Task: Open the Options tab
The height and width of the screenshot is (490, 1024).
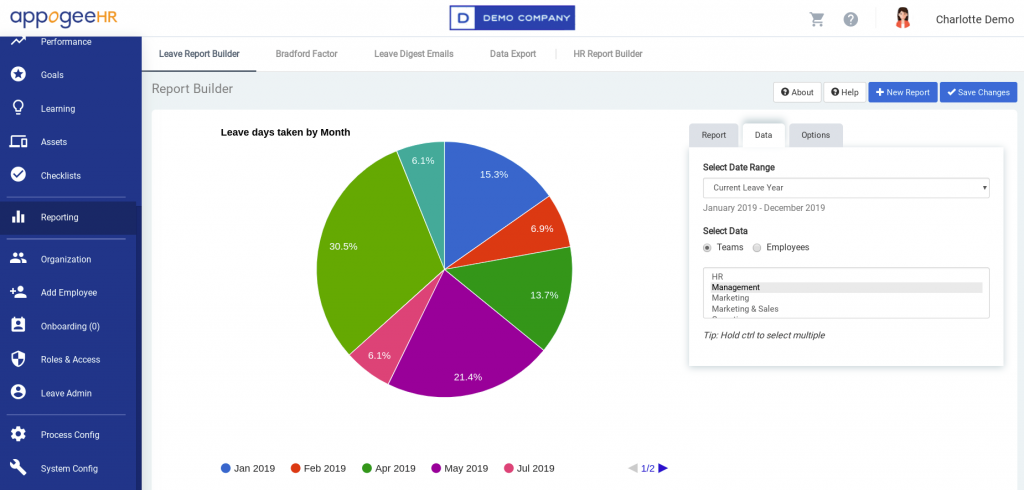Action: click(815, 135)
